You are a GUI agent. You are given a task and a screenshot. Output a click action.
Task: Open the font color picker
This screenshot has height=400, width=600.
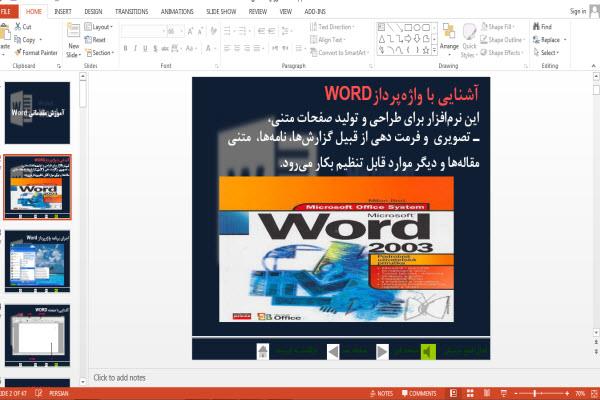tap(210, 49)
